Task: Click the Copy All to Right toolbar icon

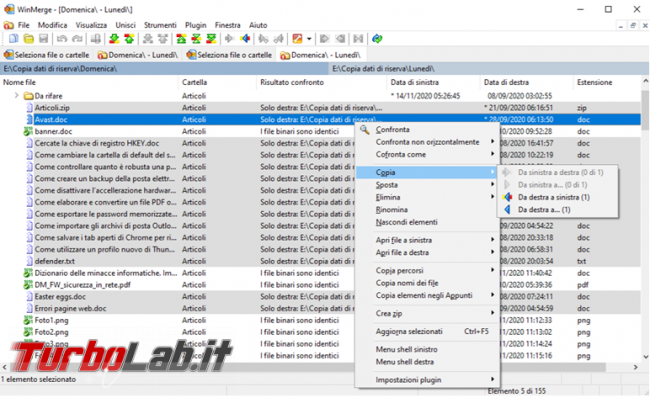Action: [x=324, y=39]
